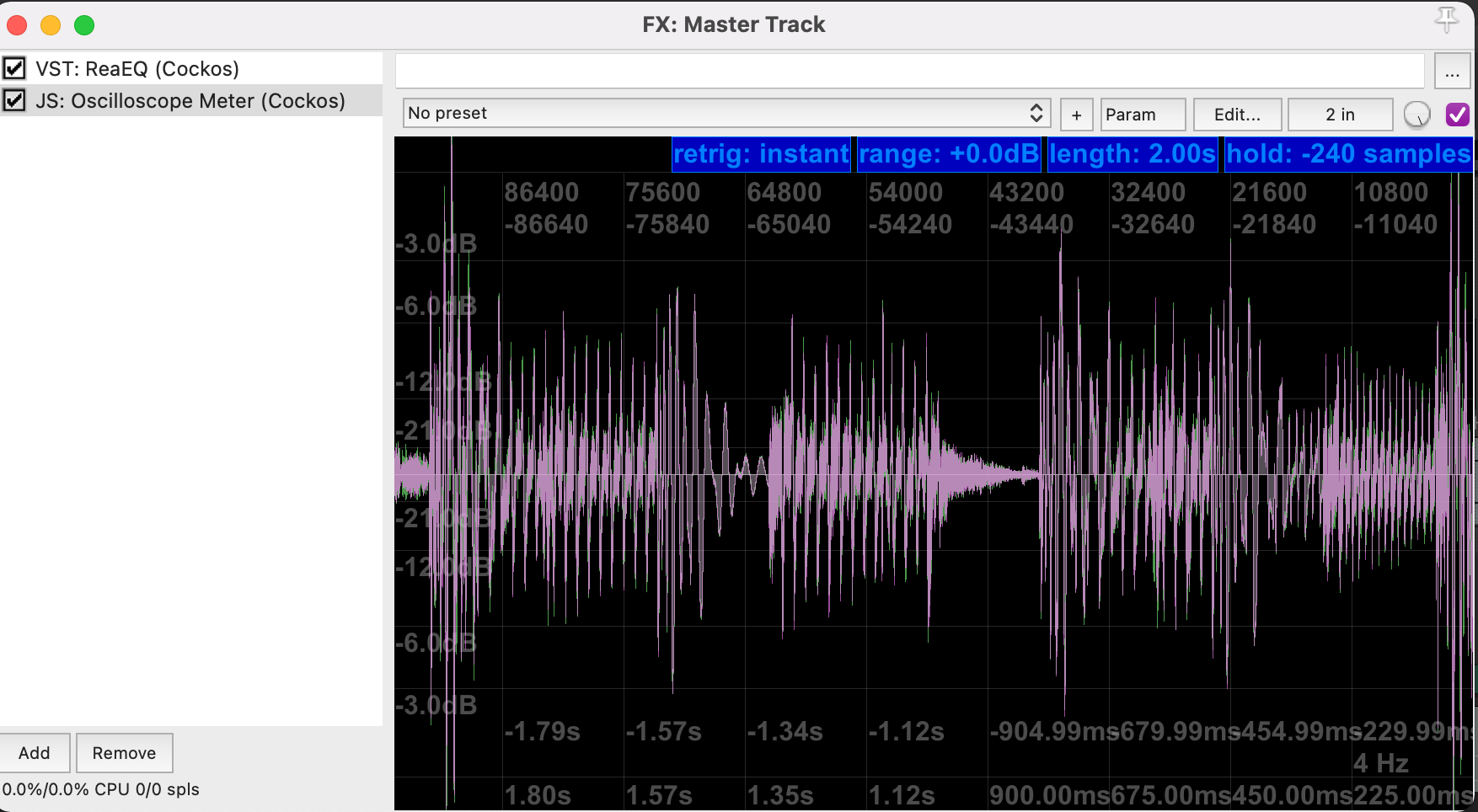Screen dimensions: 1478x812
Task: Click the hold: -240 samples setting
Action: 1348,154
